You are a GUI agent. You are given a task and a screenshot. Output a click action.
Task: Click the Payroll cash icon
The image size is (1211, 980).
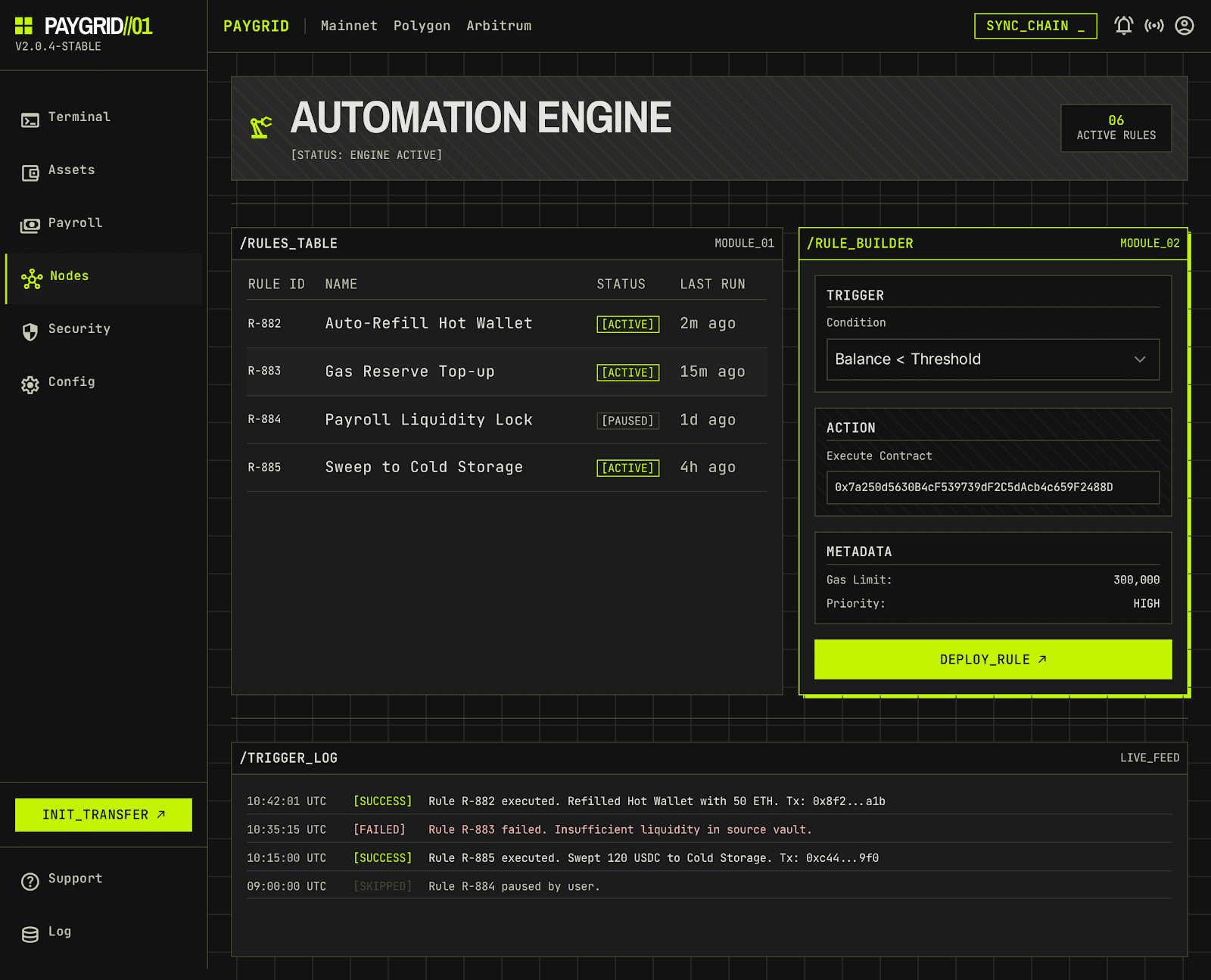pyautogui.click(x=30, y=226)
